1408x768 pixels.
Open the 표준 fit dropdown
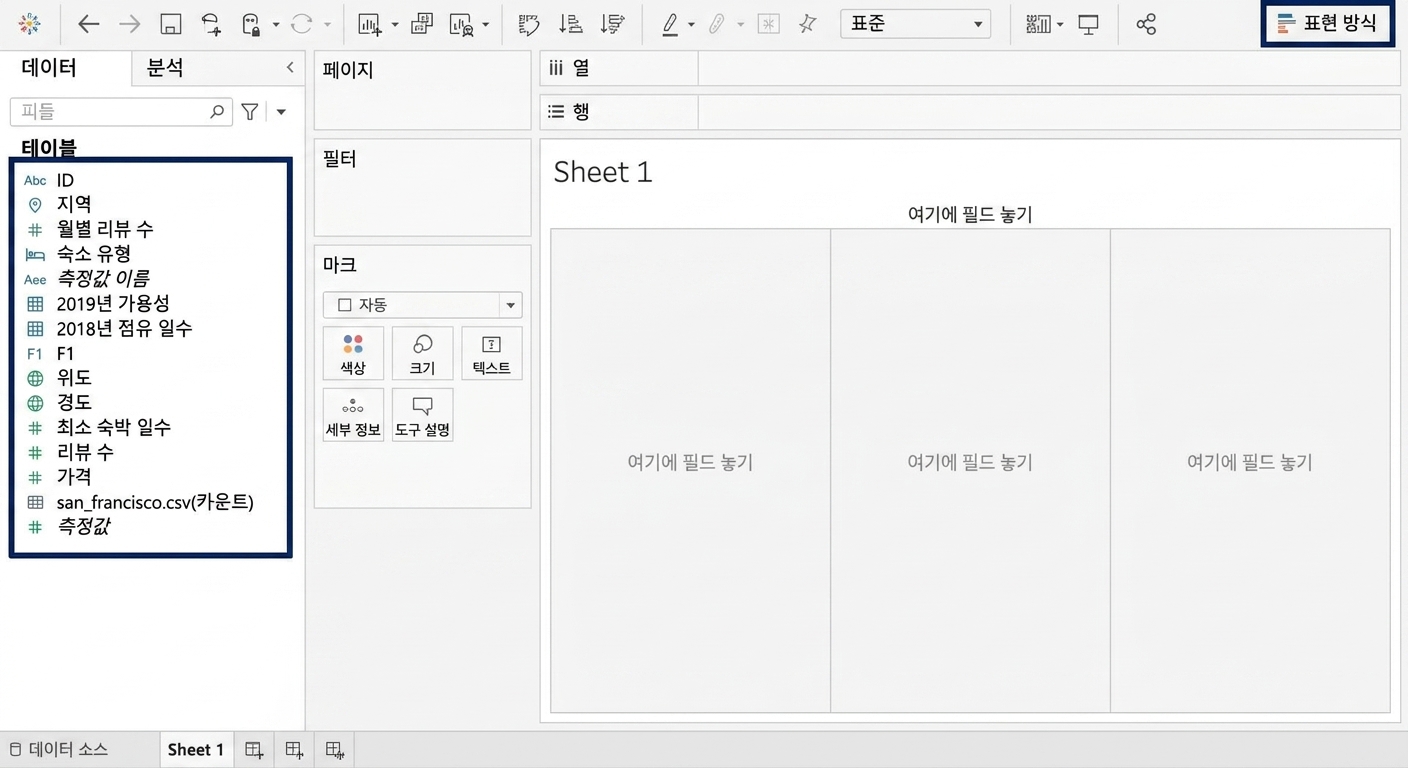916,24
